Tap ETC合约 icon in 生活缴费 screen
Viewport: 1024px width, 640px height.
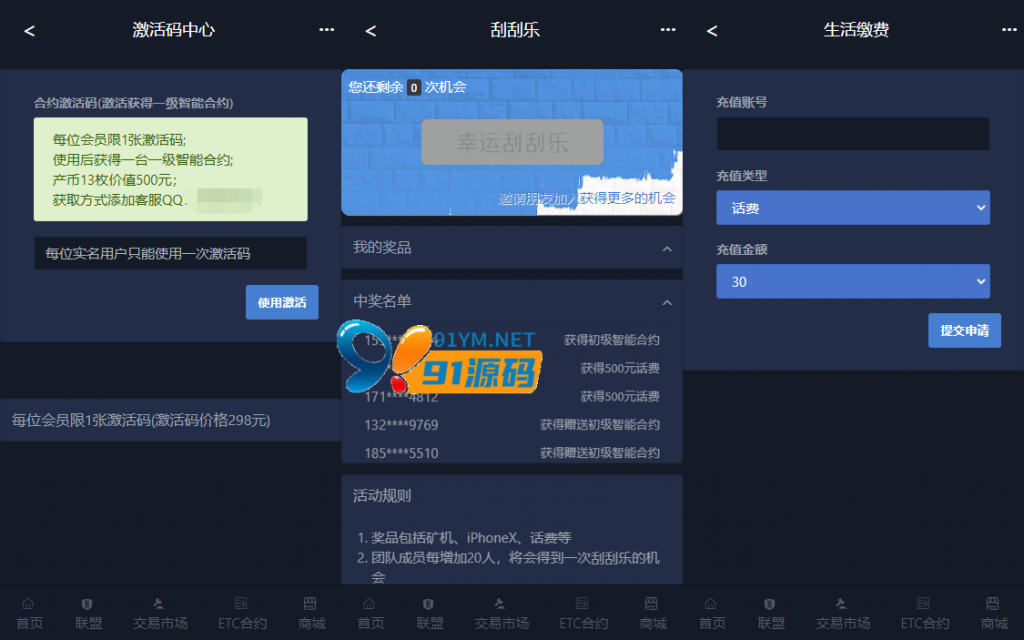pos(923,603)
